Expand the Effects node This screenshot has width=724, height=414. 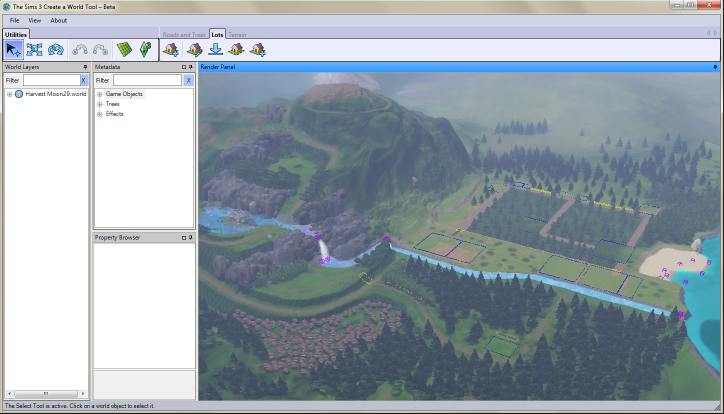click(99, 114)
